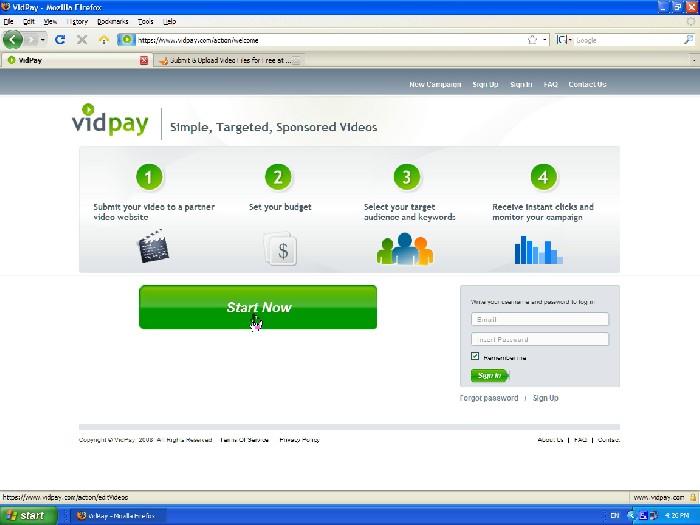Click the FAQ footer link
This screenshot has height=525, width=700.
coord(580,440)
